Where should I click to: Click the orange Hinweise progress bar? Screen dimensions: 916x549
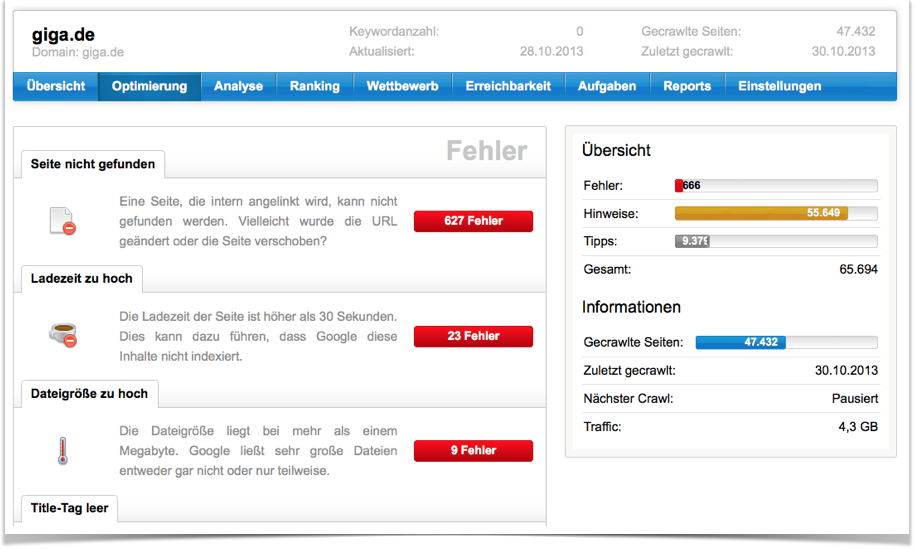pos(761,213)
